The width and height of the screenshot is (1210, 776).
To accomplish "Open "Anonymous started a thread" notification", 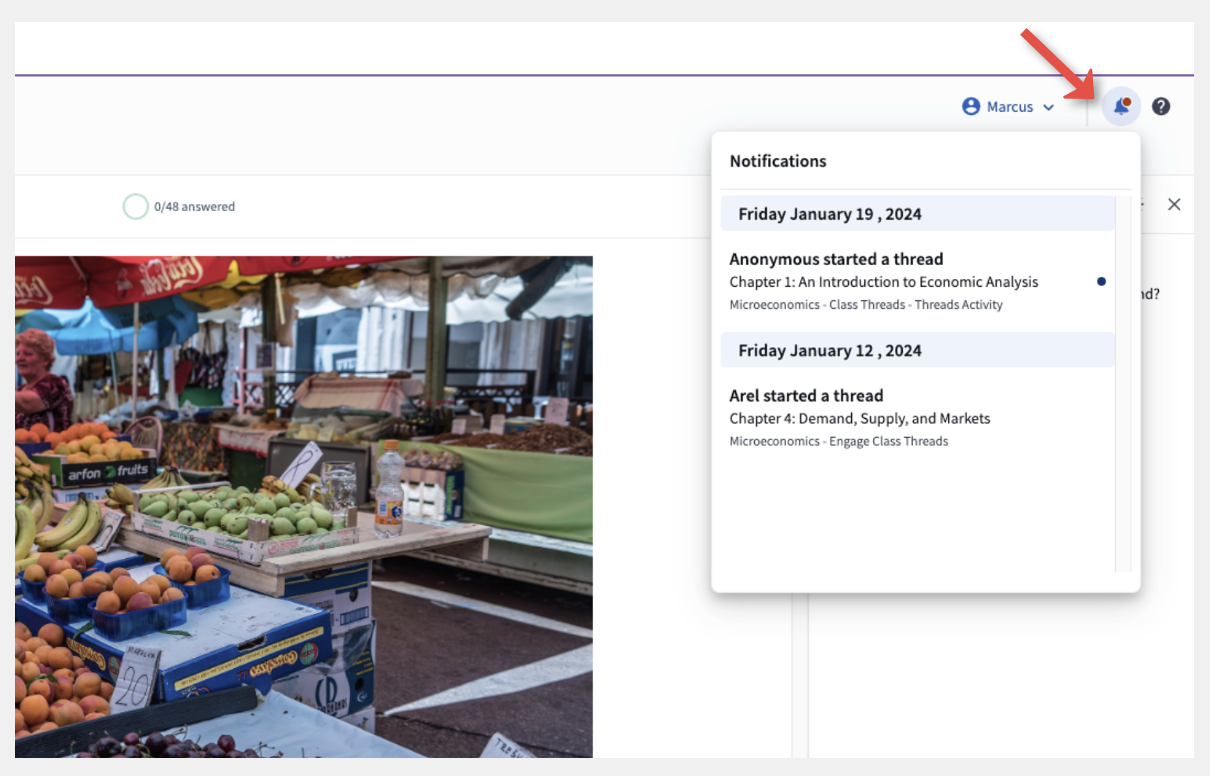I will (836, 259).
